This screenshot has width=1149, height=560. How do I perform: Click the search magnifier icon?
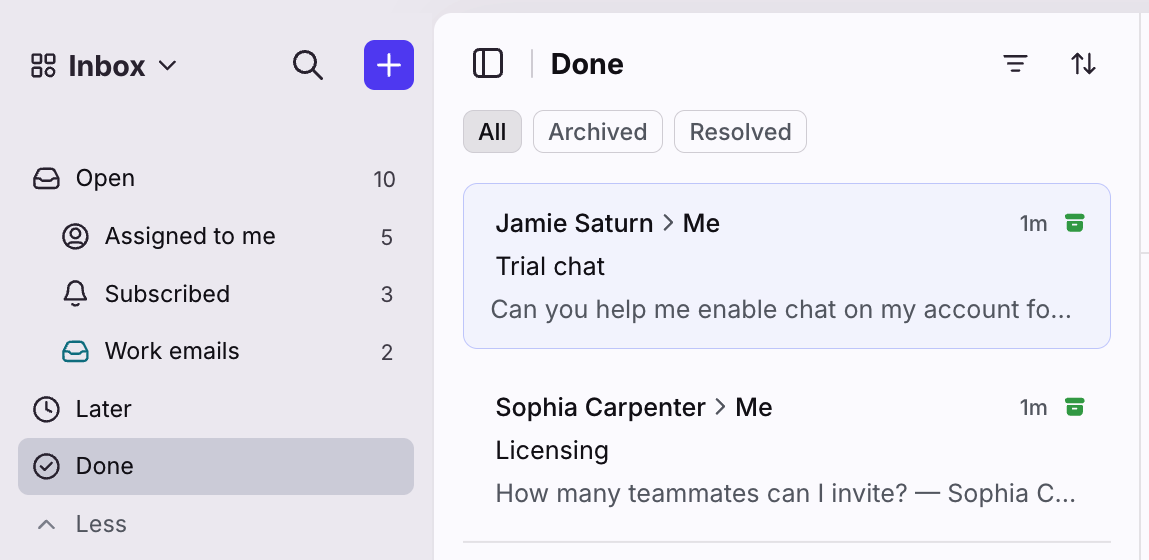pos(308,65)
